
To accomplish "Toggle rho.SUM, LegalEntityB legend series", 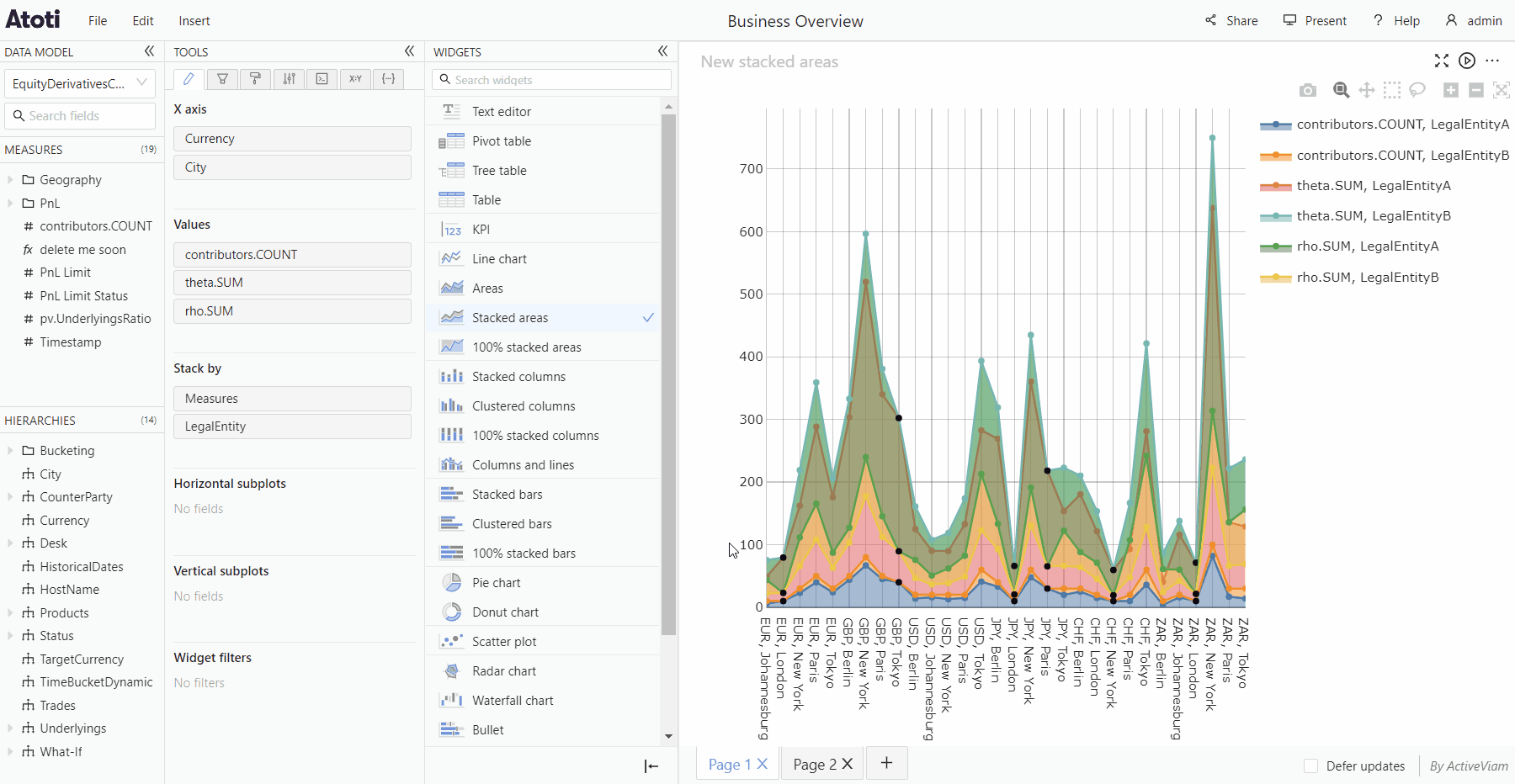I will (x=1349, y=278).
